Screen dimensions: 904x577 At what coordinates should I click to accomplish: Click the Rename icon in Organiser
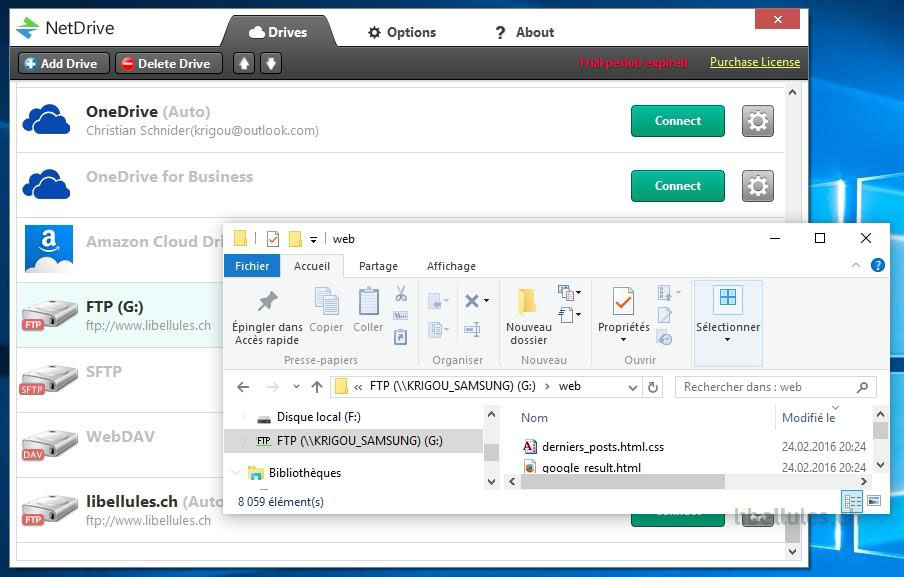point(472,330)
